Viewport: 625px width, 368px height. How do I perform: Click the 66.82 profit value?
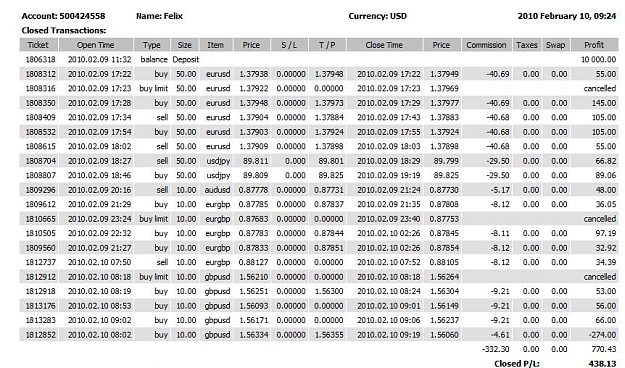pyautogui.click(x=606, y=161)
